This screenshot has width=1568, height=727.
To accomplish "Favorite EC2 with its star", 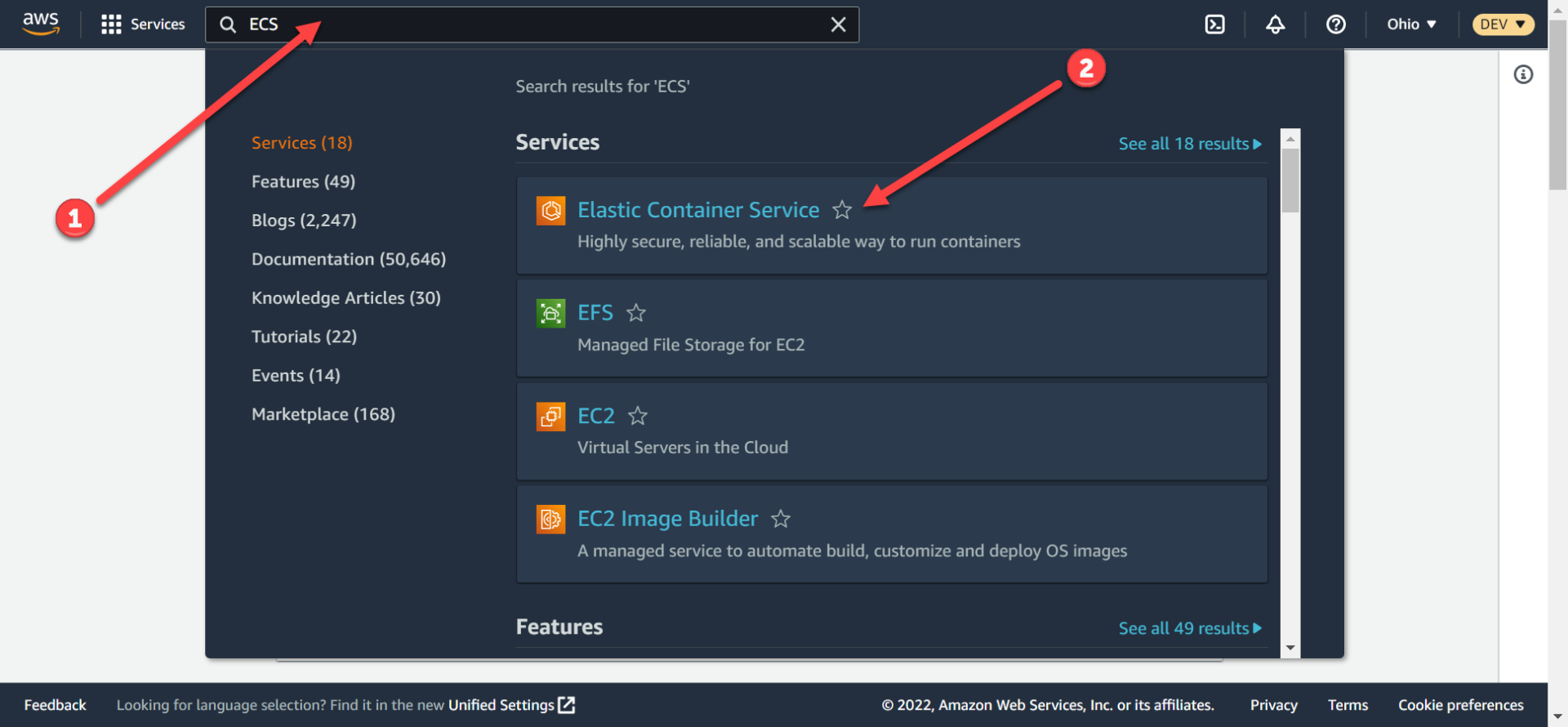I will click(638, 416).
